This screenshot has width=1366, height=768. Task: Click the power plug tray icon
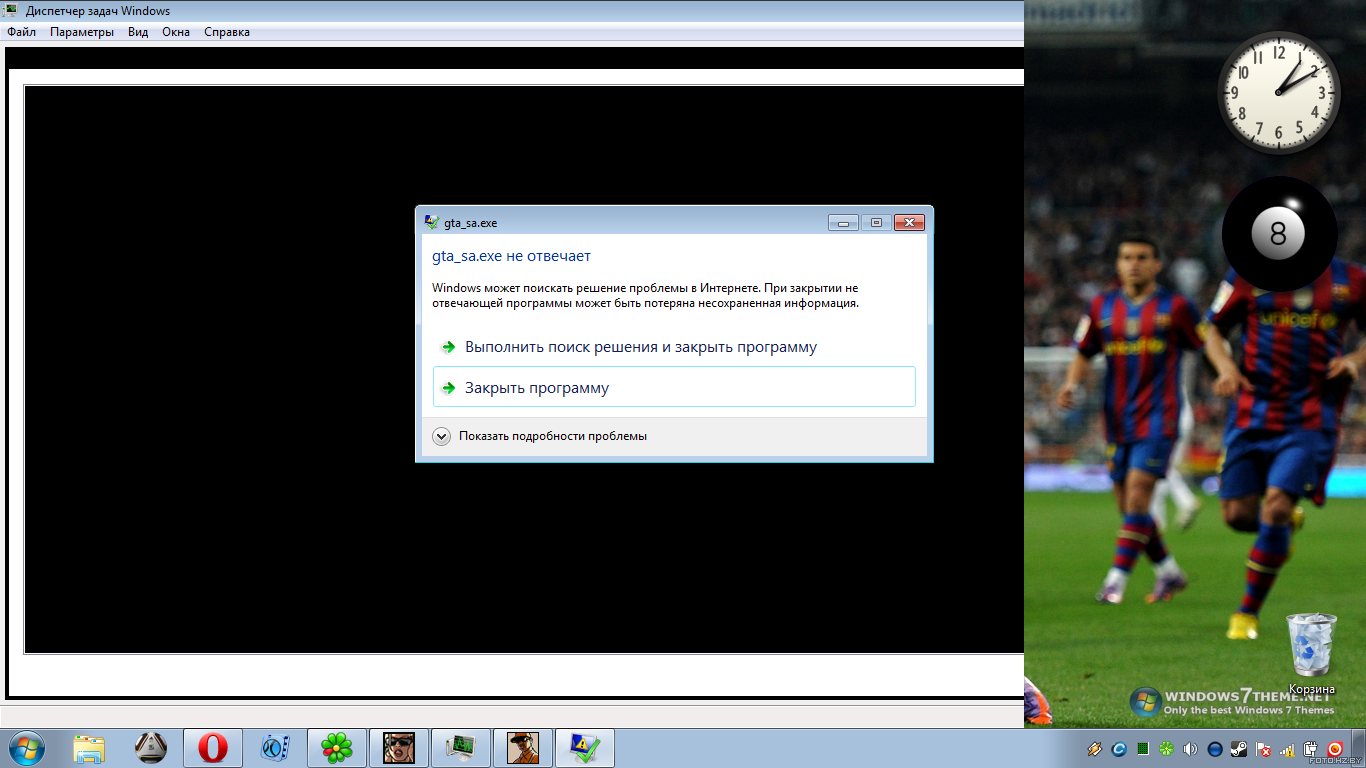click(1311, 749)
